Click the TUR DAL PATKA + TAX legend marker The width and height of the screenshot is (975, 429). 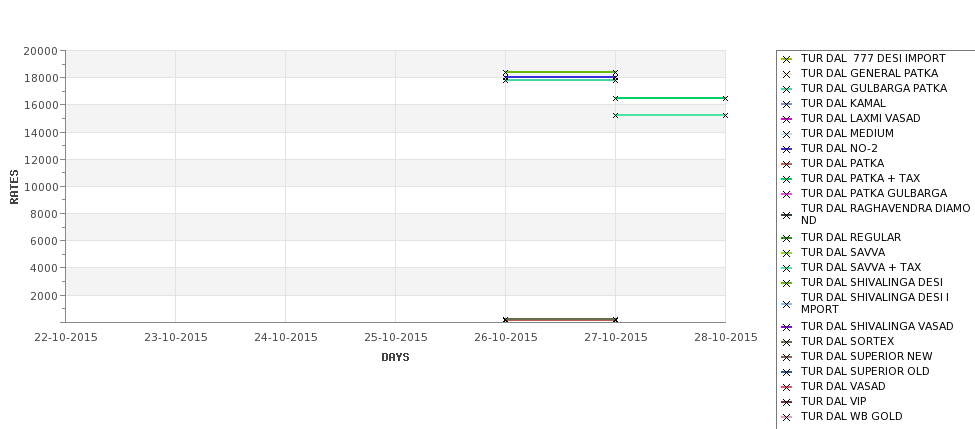786,179
